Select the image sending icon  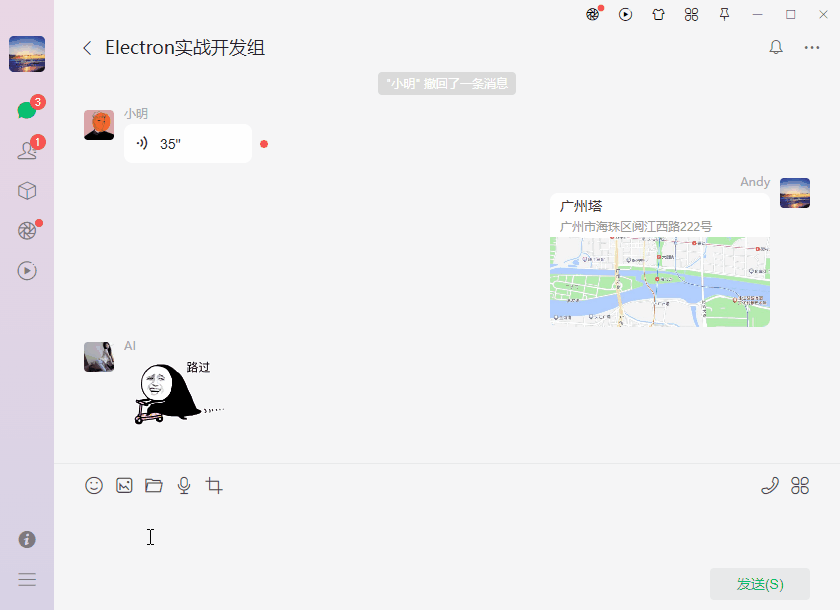point(124,485)
